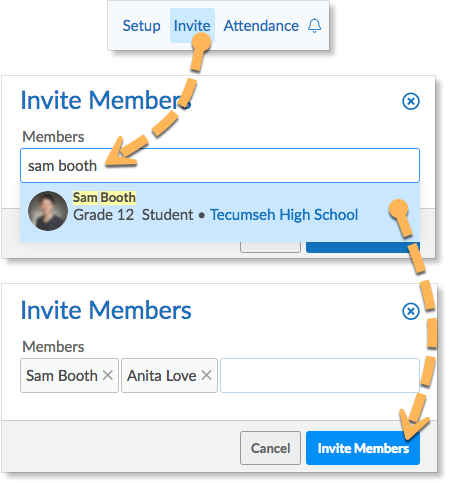Image resolution: width=449 pixels, height=483 pixels.
Task: Click the partially hidden dark blue button
Action: coord(363,247)
